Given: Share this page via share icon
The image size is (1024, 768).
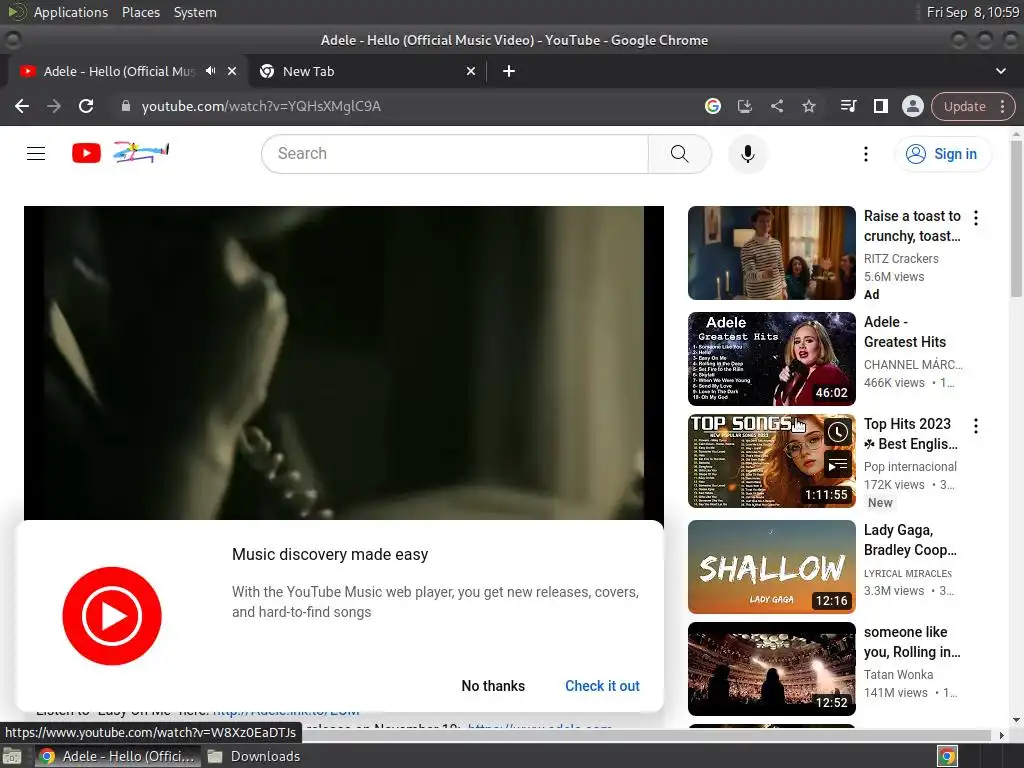Looking at the screenshot, I should [776, 106].
